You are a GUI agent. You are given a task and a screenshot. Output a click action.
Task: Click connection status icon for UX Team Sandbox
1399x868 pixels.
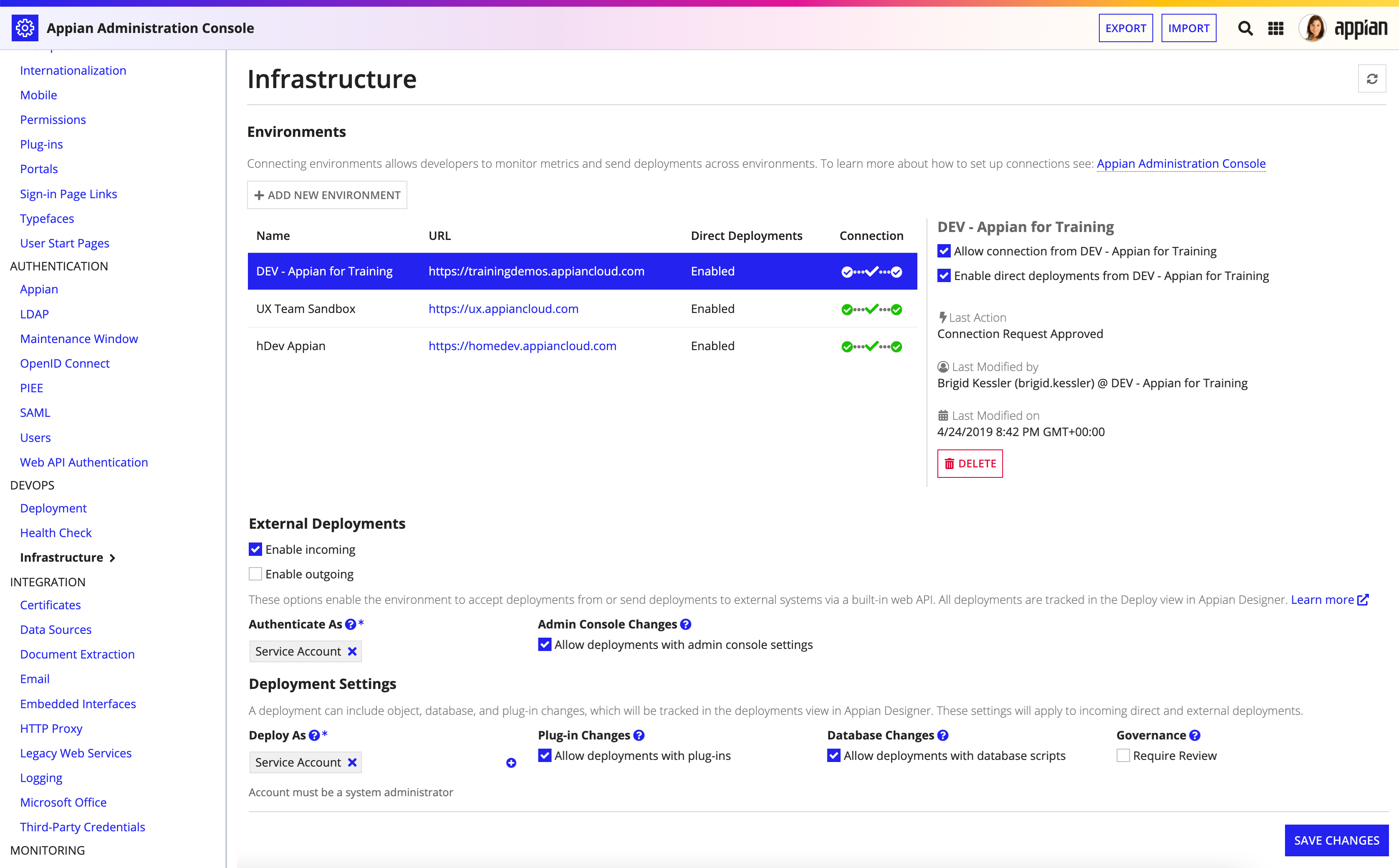pyautogui.click(x=871, y=309)
